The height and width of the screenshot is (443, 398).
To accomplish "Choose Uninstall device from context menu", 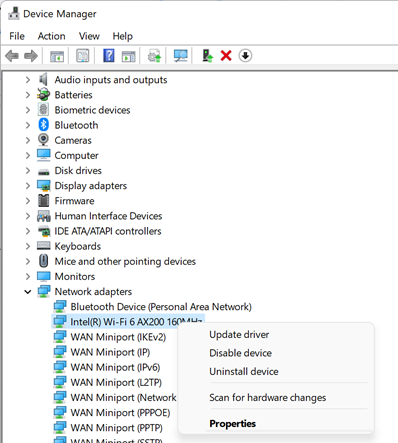I will [244, 371].
